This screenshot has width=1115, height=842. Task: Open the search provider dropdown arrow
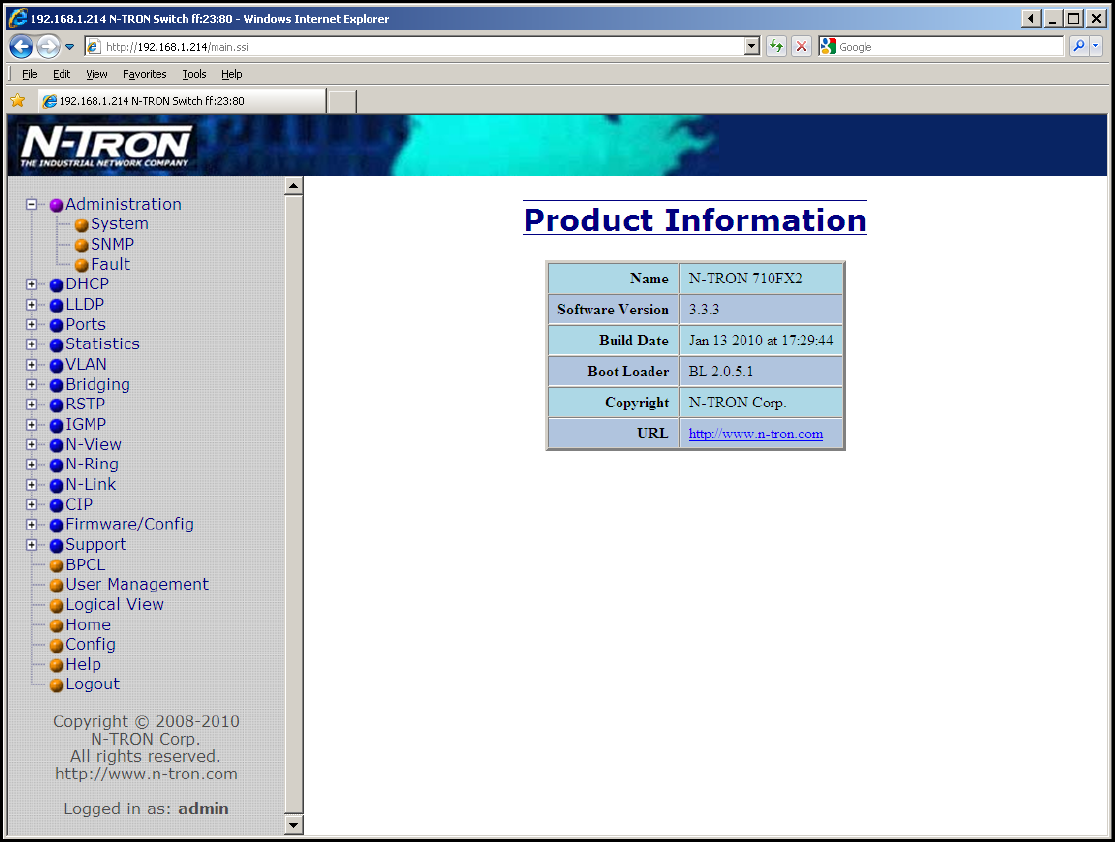tap(1096, 47)
